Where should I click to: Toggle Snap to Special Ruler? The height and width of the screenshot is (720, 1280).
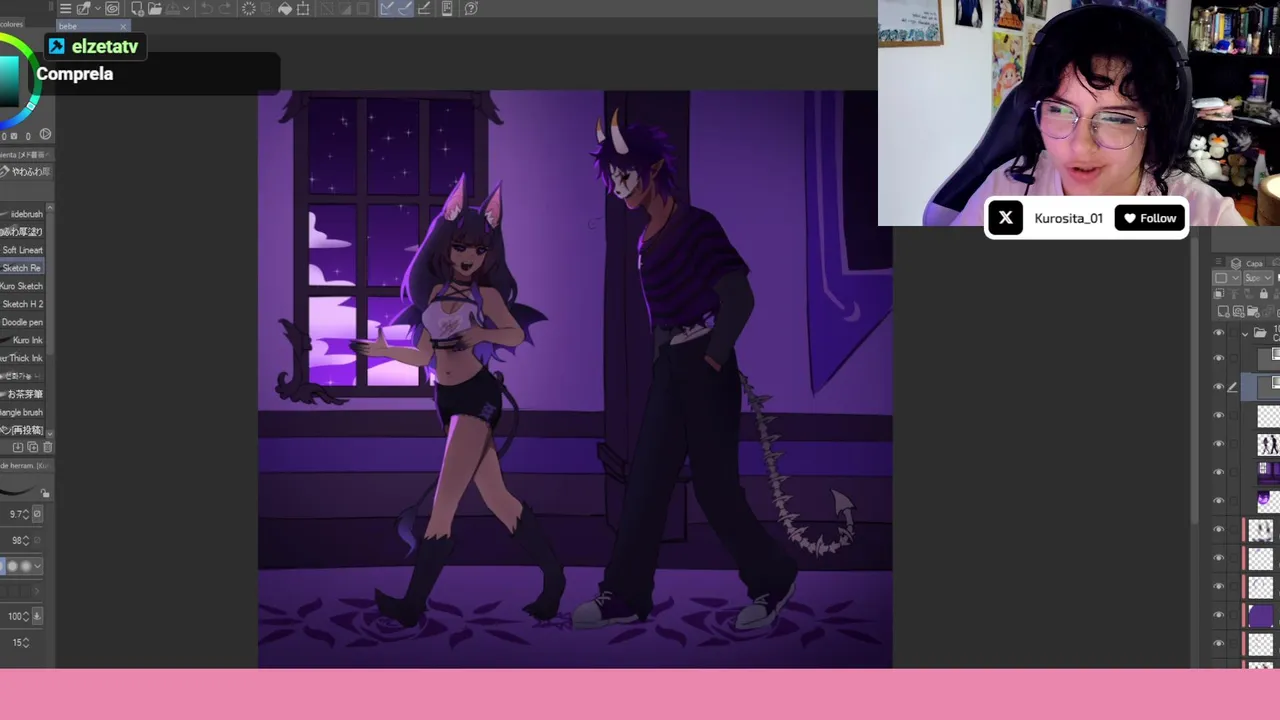tap(406, 8)
